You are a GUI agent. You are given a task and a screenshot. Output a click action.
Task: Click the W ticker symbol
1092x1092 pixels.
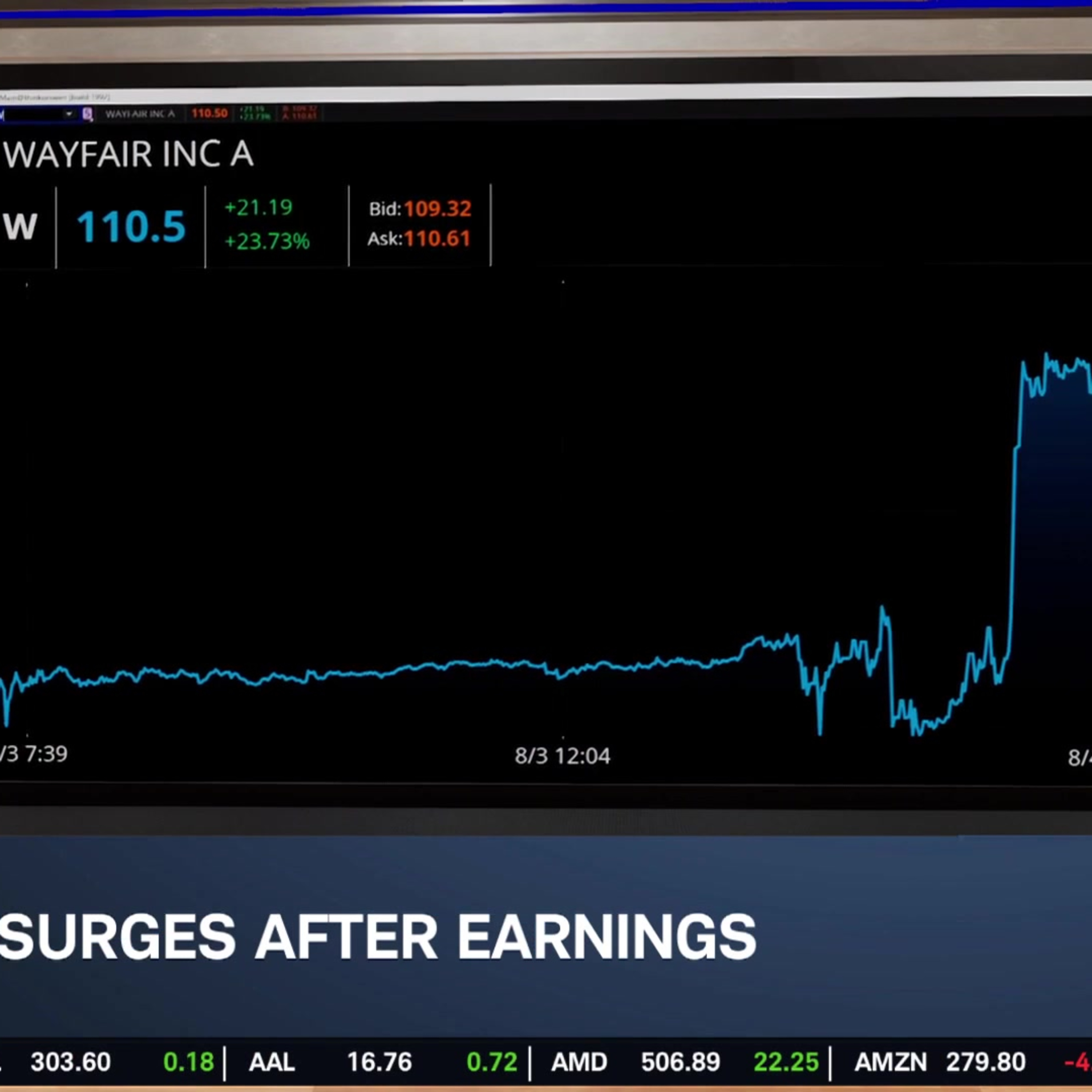[20, 226]
